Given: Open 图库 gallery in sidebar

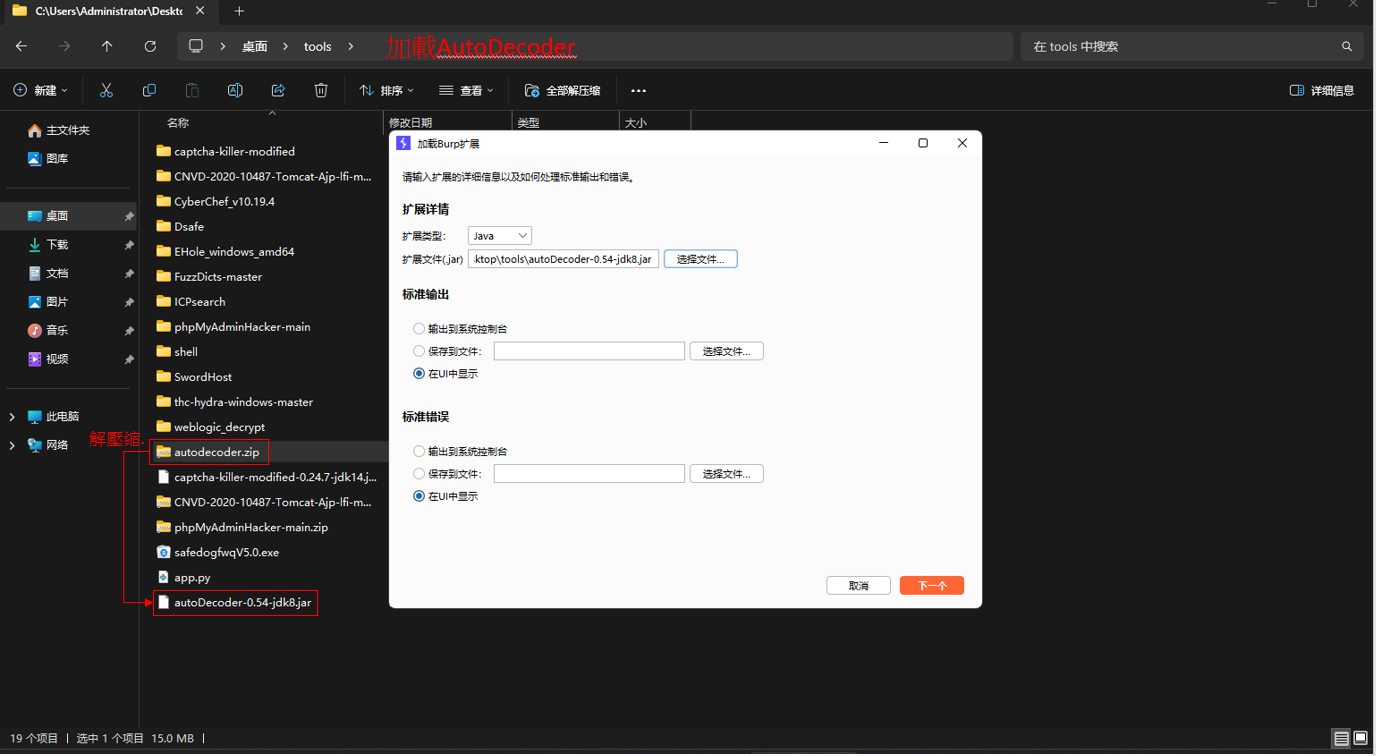Looking at the screenshot, I should click(x=48, y=158).
